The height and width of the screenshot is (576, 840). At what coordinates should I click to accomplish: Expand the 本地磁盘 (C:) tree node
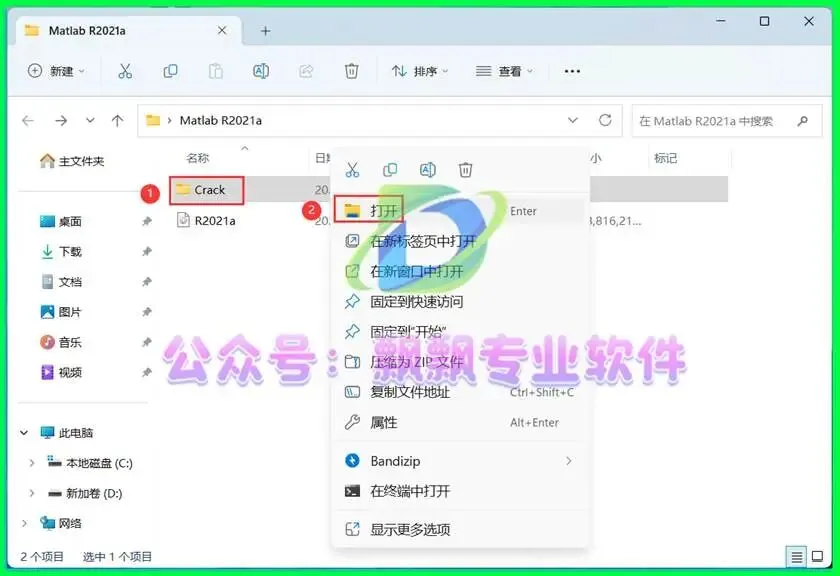pos(32,463)
